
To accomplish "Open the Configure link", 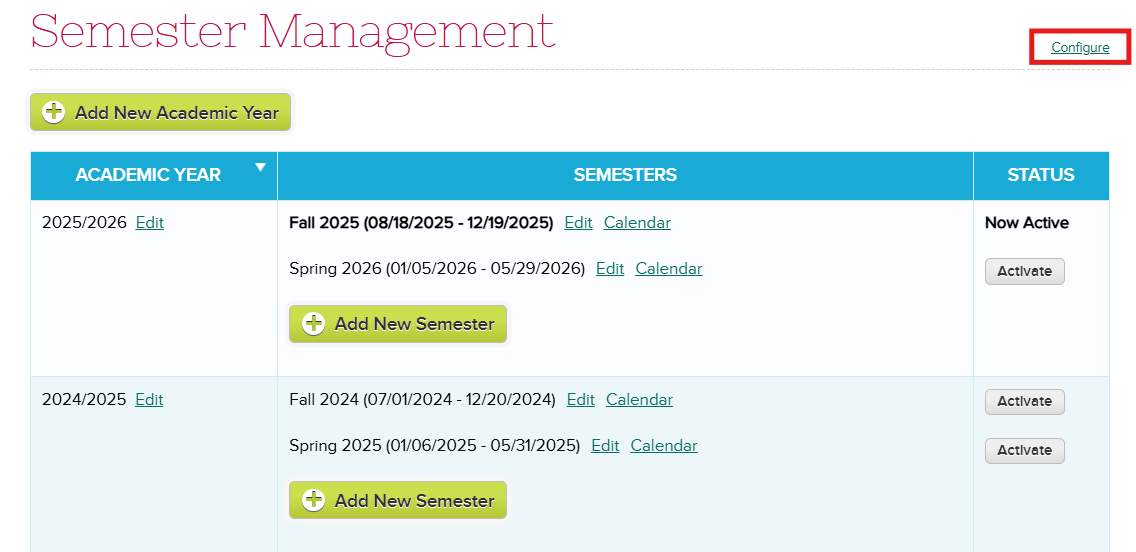I will [x=1080, y=48].
